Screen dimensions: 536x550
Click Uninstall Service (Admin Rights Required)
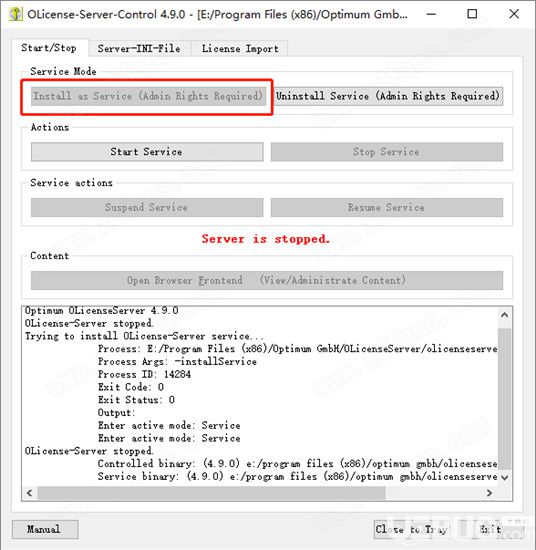tap(387, 96)
